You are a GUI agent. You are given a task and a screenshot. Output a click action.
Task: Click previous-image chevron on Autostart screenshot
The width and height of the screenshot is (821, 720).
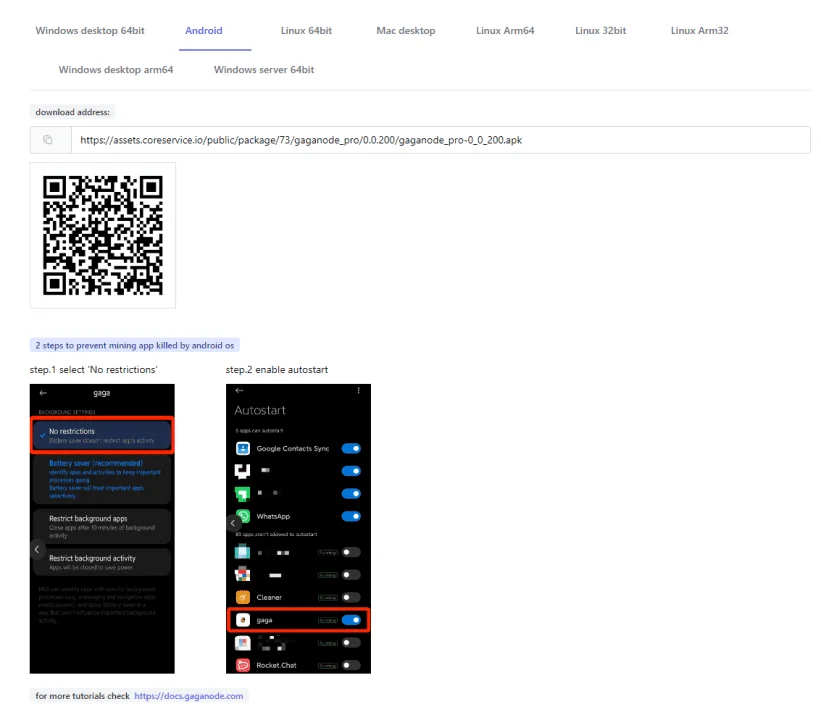click(x=233, y=523)
